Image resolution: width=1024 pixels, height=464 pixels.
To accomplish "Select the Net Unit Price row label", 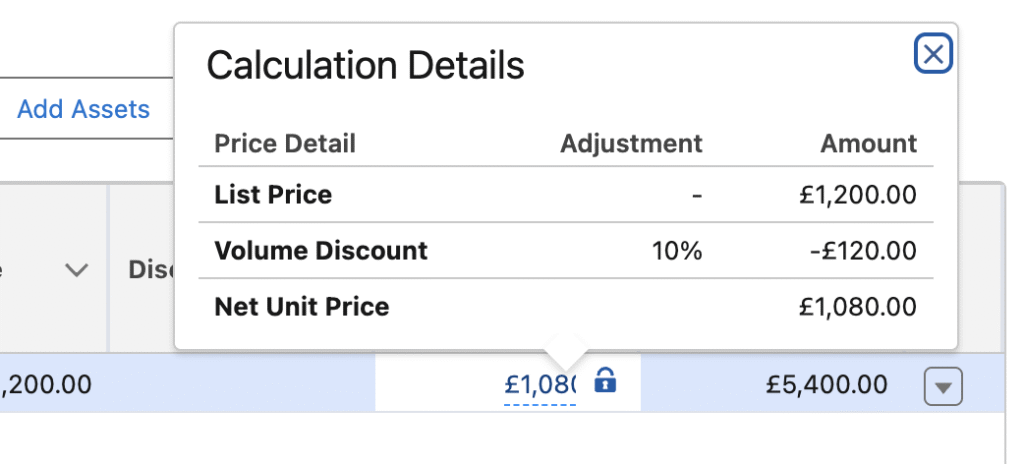I will click(302, 306).
